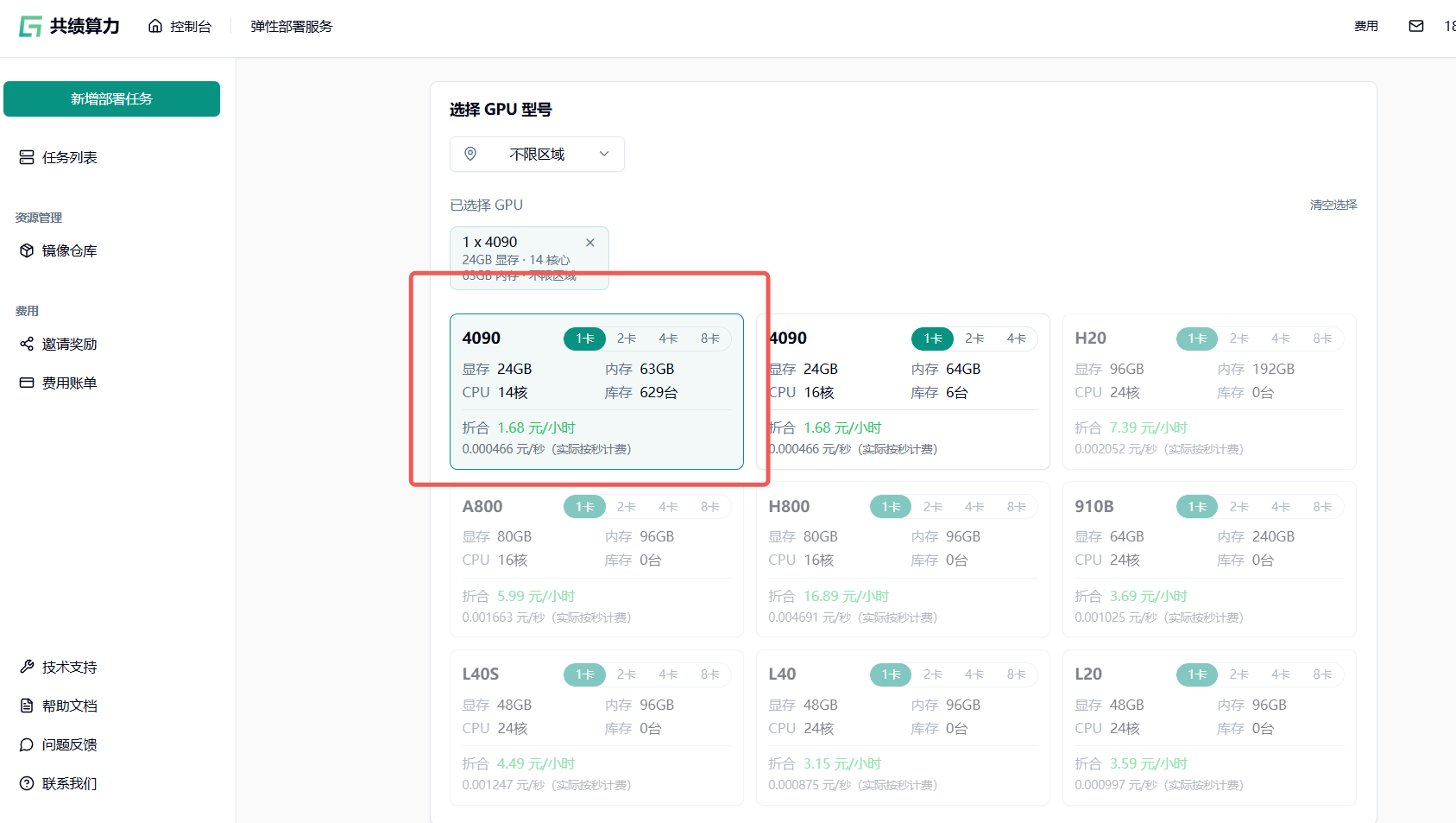This screenshot has width=1456, height=823.
Task: Select 4卡 on the second 4090 card
Action: coord(1017,339)
